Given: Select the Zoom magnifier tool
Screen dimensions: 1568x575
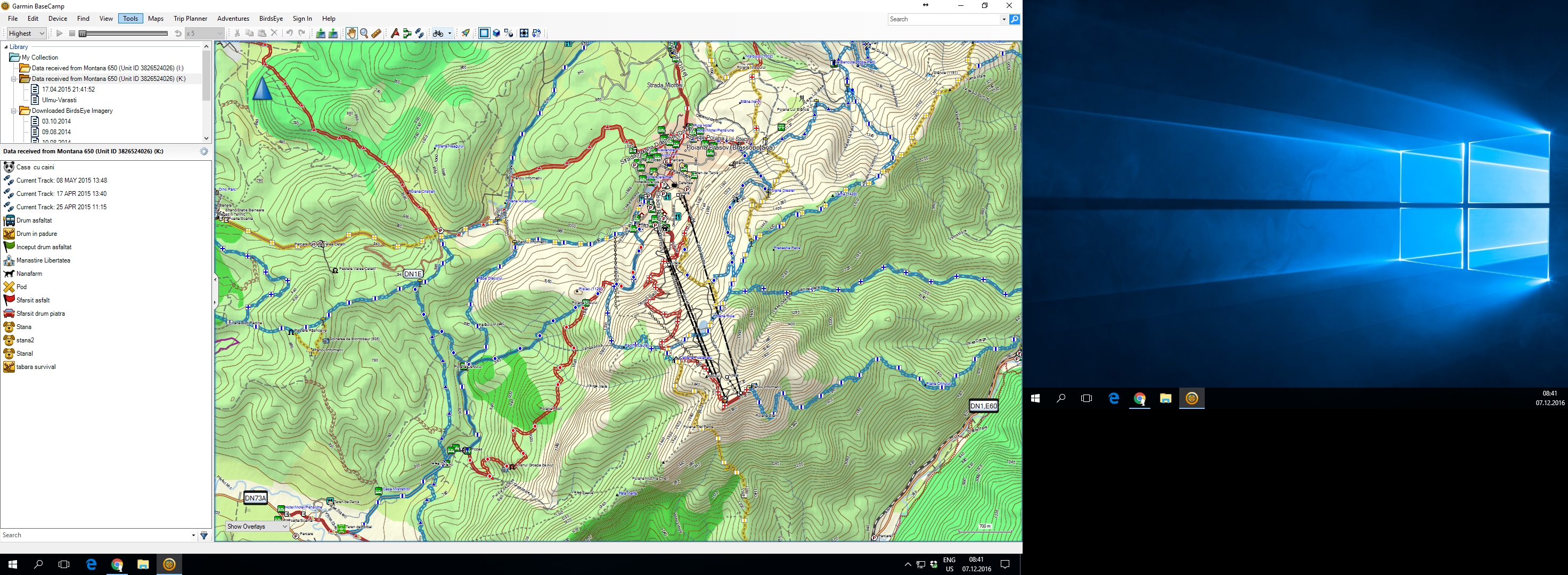Looking at the screenshot, I should pos(364,34).
